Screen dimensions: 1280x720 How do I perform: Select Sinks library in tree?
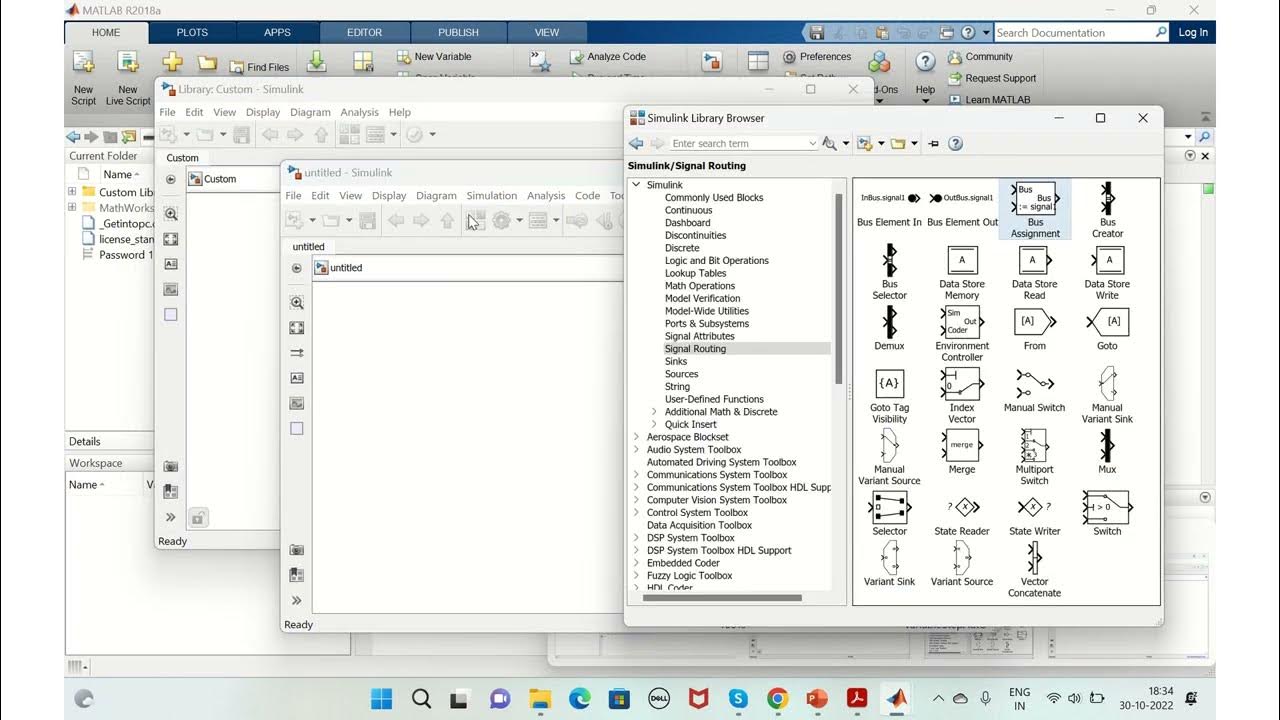click(676, 361)
